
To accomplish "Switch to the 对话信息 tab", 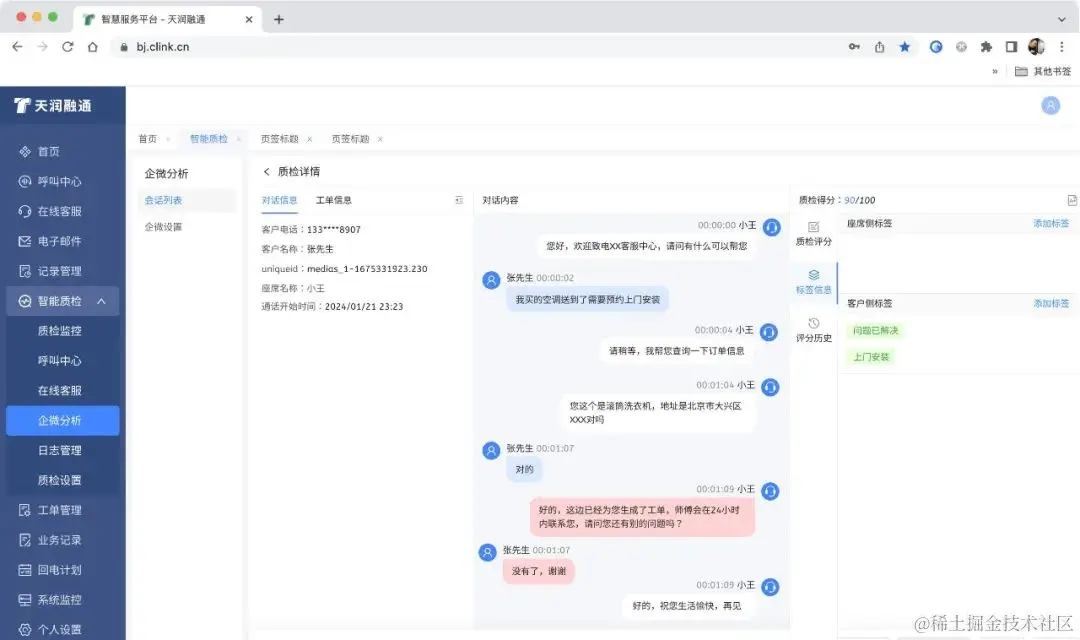I will [x=280, y=200].
